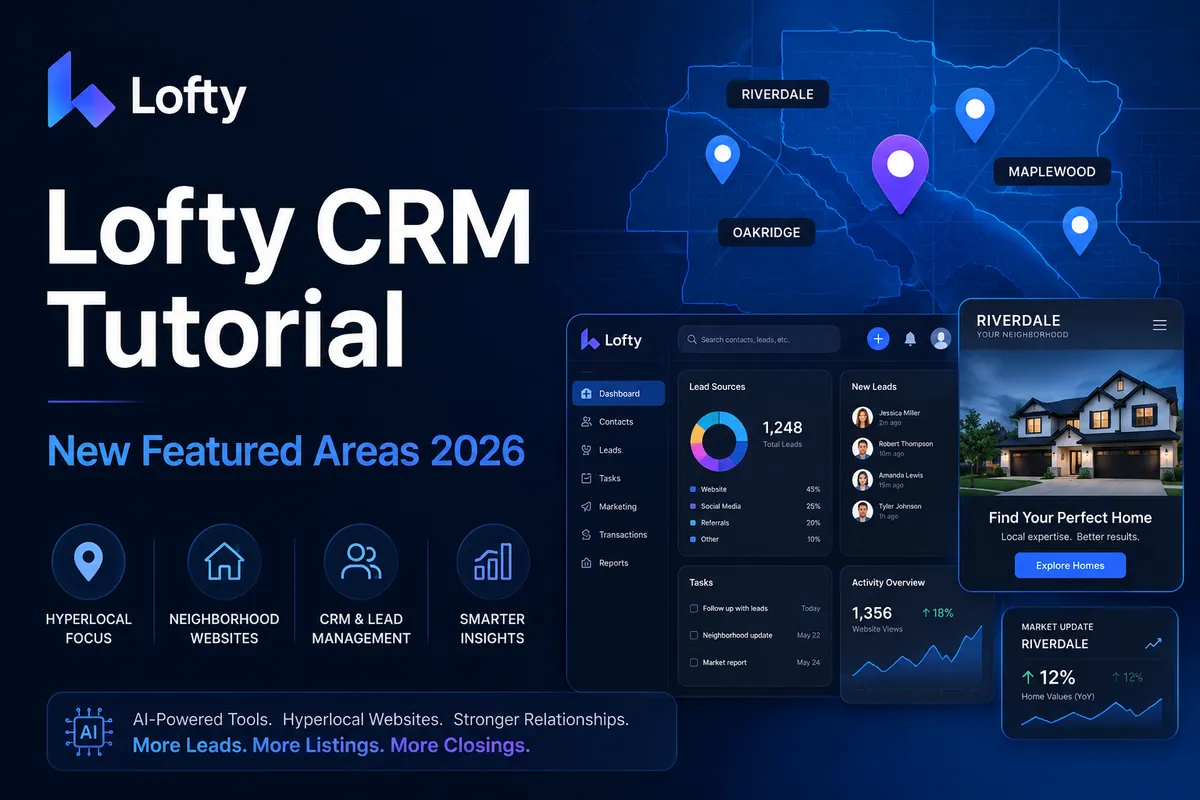Screen dimensions: 1200x800
Task: Click 'Tyler Johnson' name in New Leads
Action: pyautogui.click(x=900, y=507)
